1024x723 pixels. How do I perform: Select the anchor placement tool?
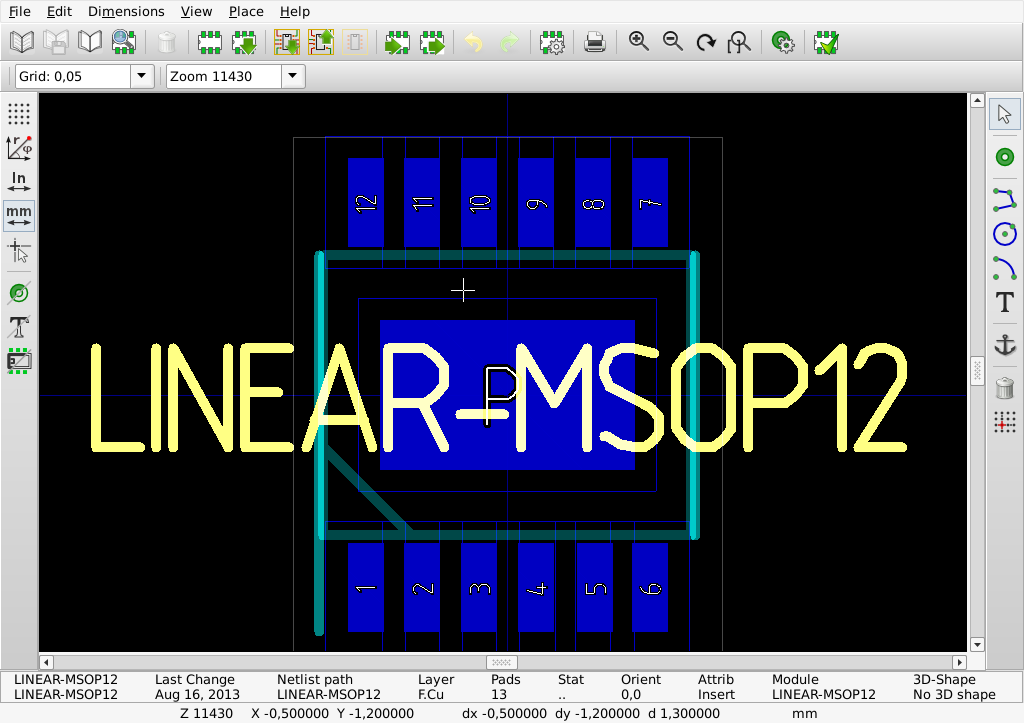coord(1005,345)
